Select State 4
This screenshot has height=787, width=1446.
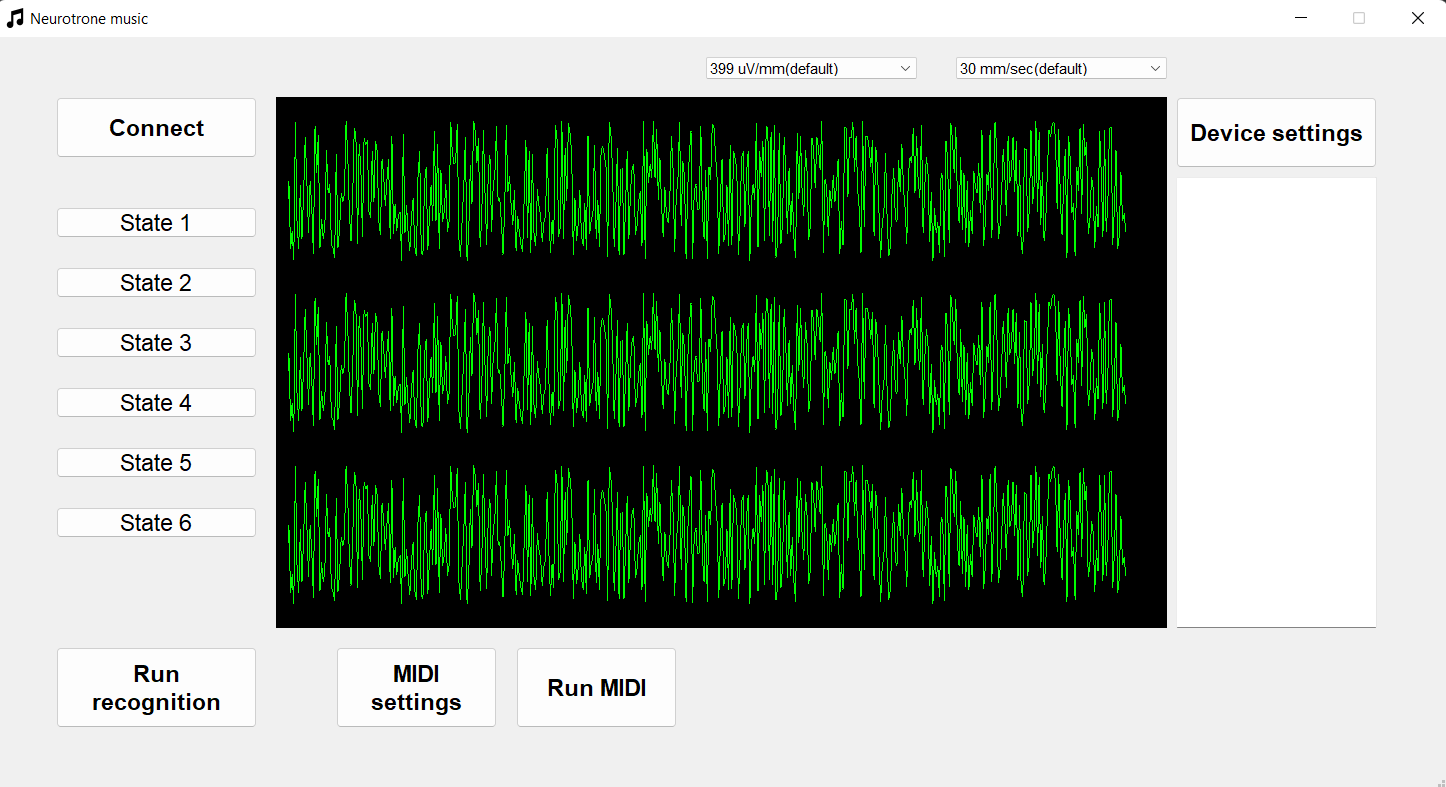pos(156,402)
